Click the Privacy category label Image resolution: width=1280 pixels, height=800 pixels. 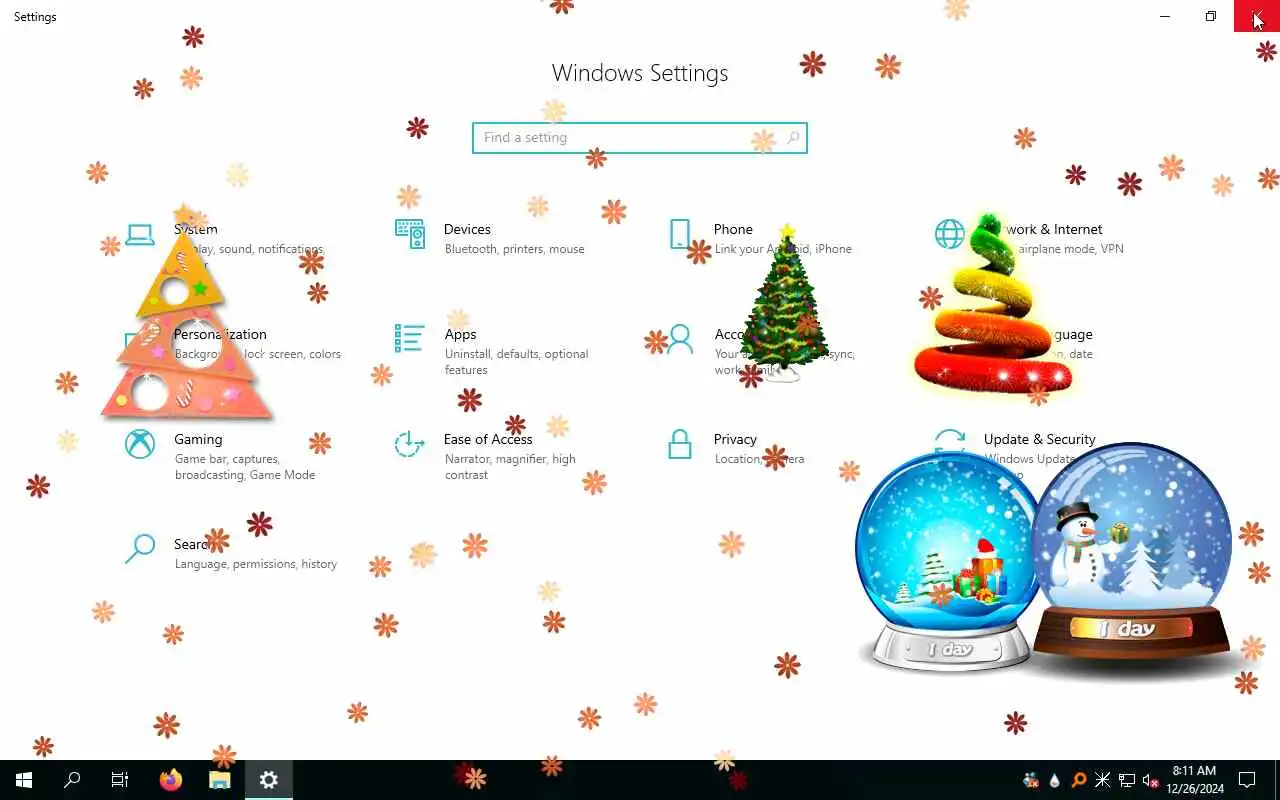[x=735, y=439]
